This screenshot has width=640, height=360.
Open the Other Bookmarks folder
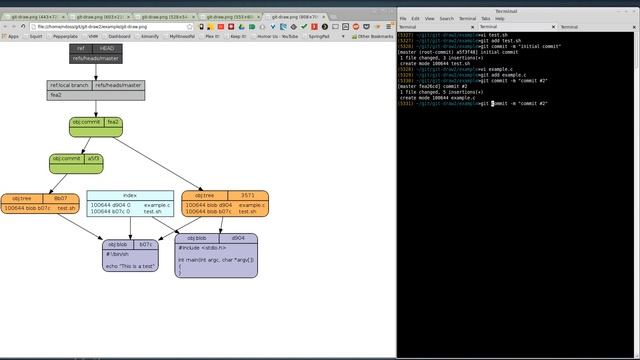click(372, 36)
